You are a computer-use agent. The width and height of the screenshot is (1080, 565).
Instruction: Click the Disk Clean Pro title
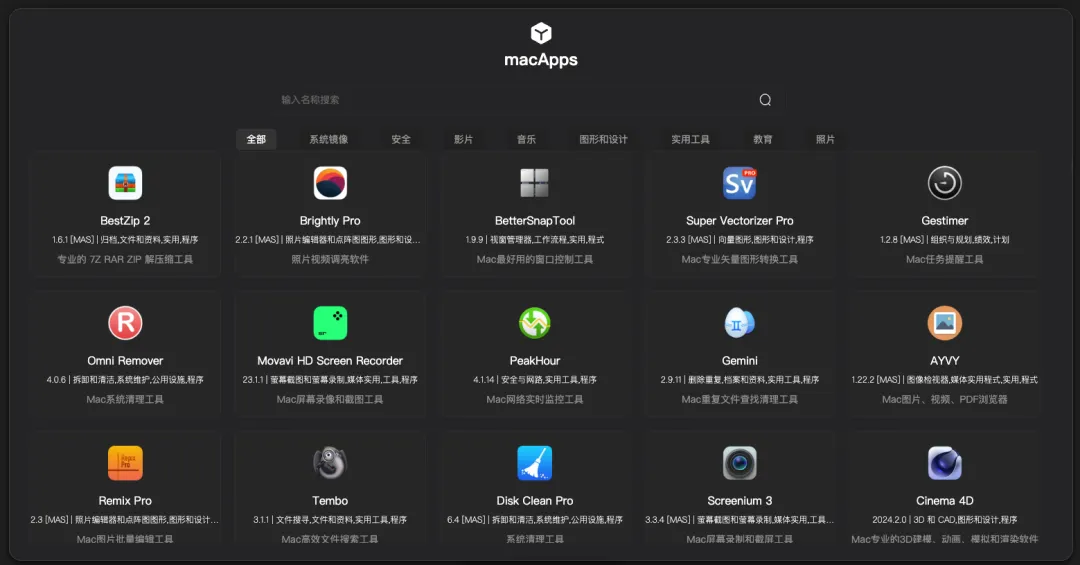pyautogui.click(x=534, y=500)
